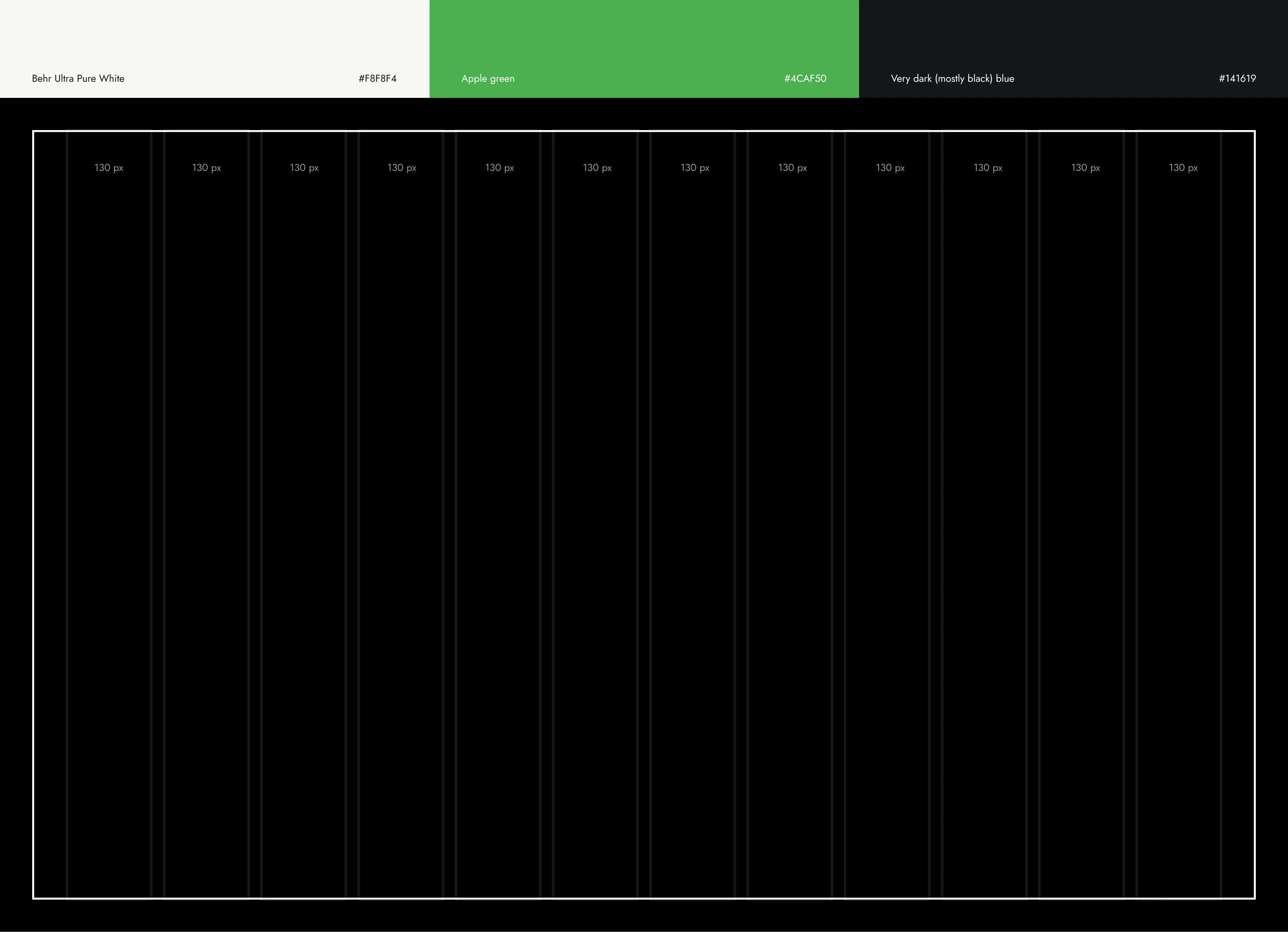
Task: Click the "Apple green" name label
Action: 488,79
